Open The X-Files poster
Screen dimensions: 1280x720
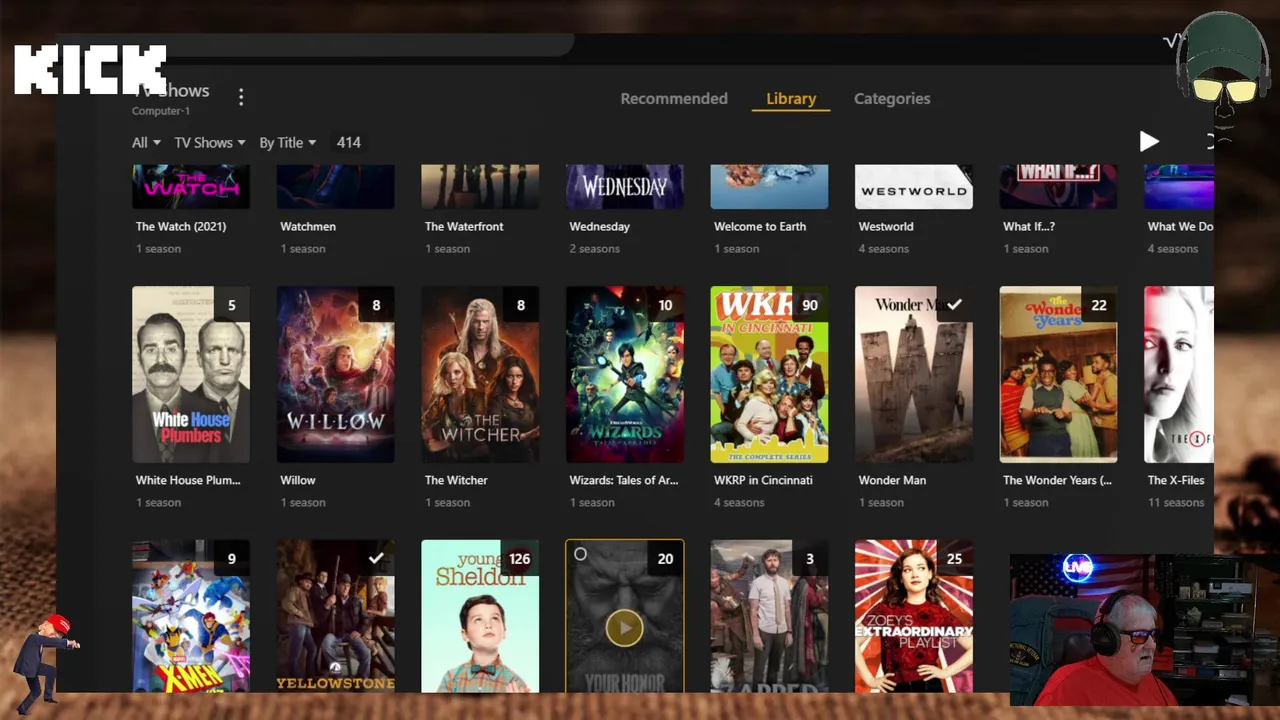click(x=1179, y=375)
